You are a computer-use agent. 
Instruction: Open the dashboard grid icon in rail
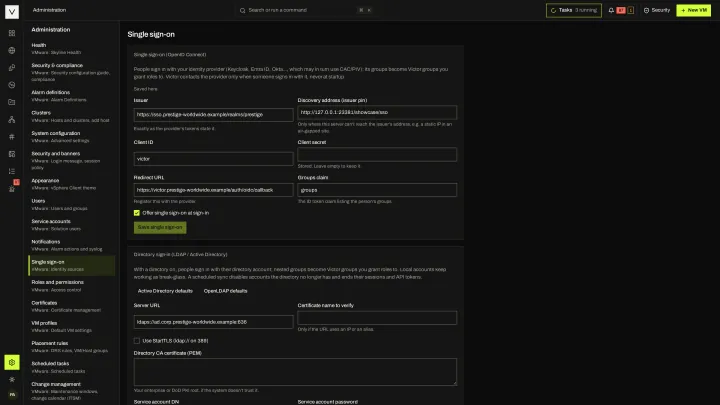[x=12, y=33]
